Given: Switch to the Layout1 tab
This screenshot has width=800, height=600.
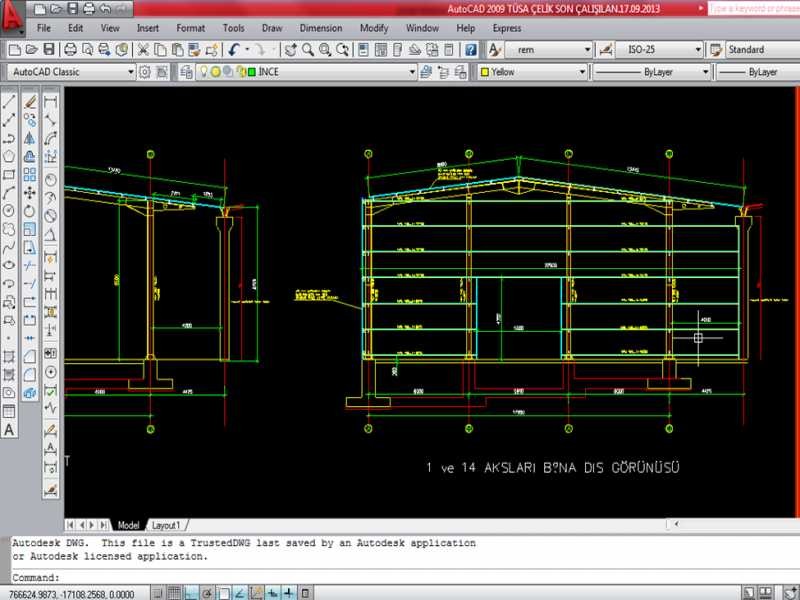Looking at the screenshot, I should point(166,525).
